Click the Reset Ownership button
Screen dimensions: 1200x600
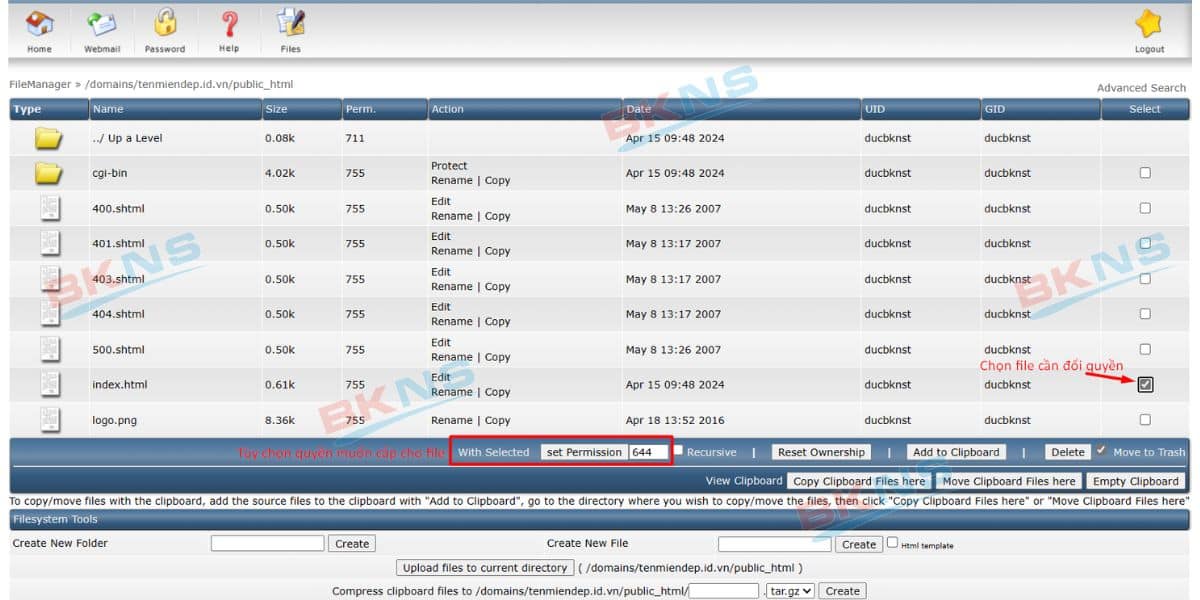pos(820,451)
